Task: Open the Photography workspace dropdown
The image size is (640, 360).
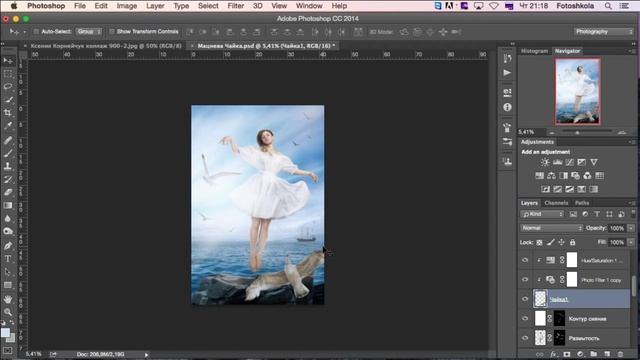Action: (604, 31)
